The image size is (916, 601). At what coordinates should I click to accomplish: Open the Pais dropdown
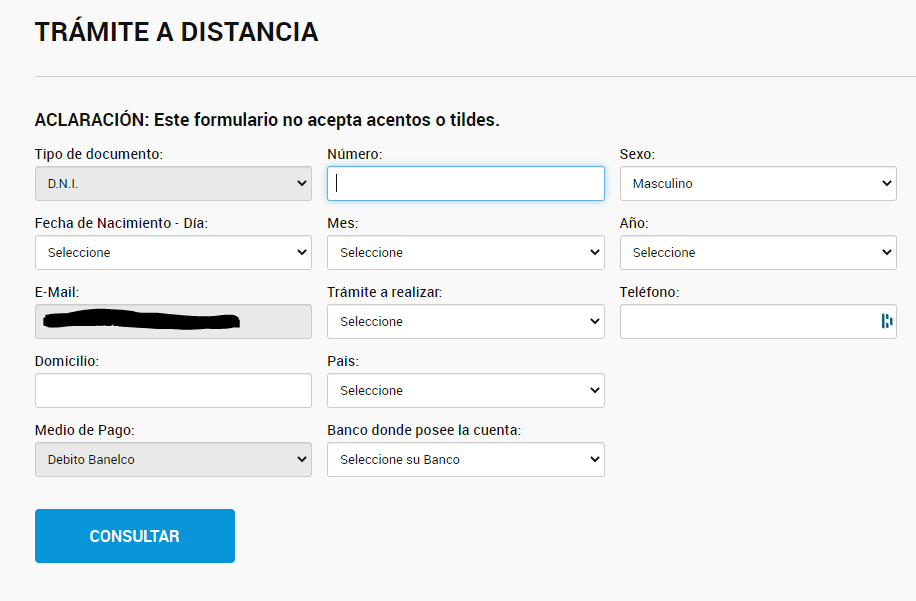tap(466, 390)
